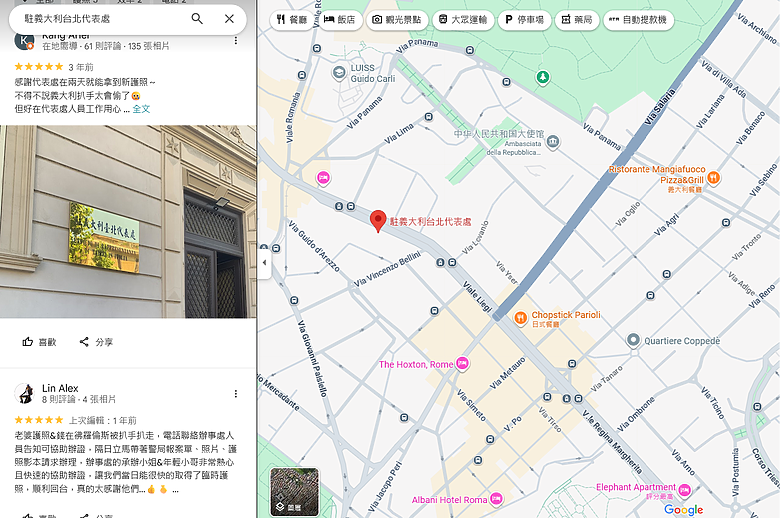Select the 自動提款機 ATM filter chip
Image resolution: width=780 pixels, height=518 pixels.
[638, 20]
